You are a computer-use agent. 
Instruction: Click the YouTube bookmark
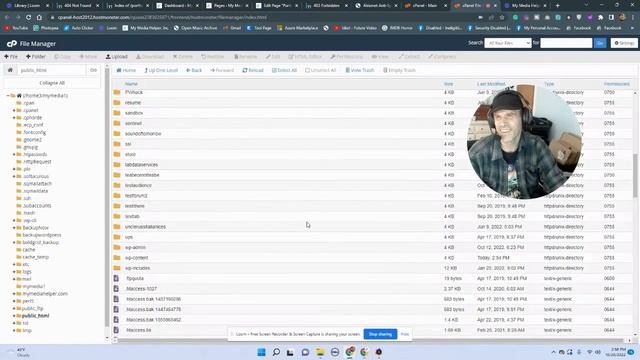16,28
